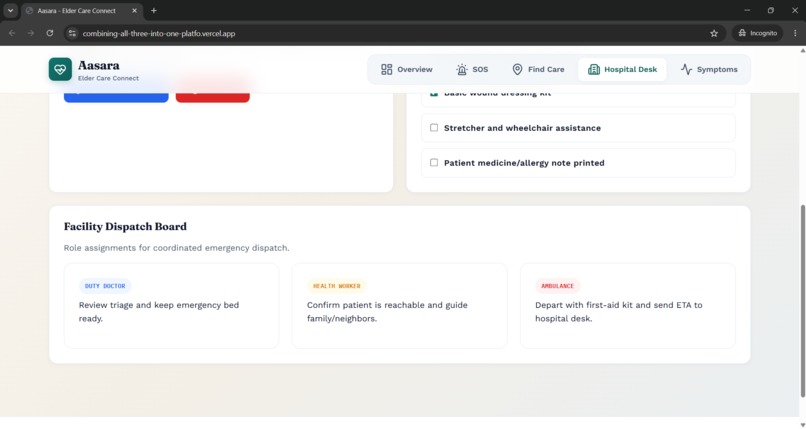Viewport: 806px width, 429px height.
Task: Go back to the previous page
Action: [12, 33]
